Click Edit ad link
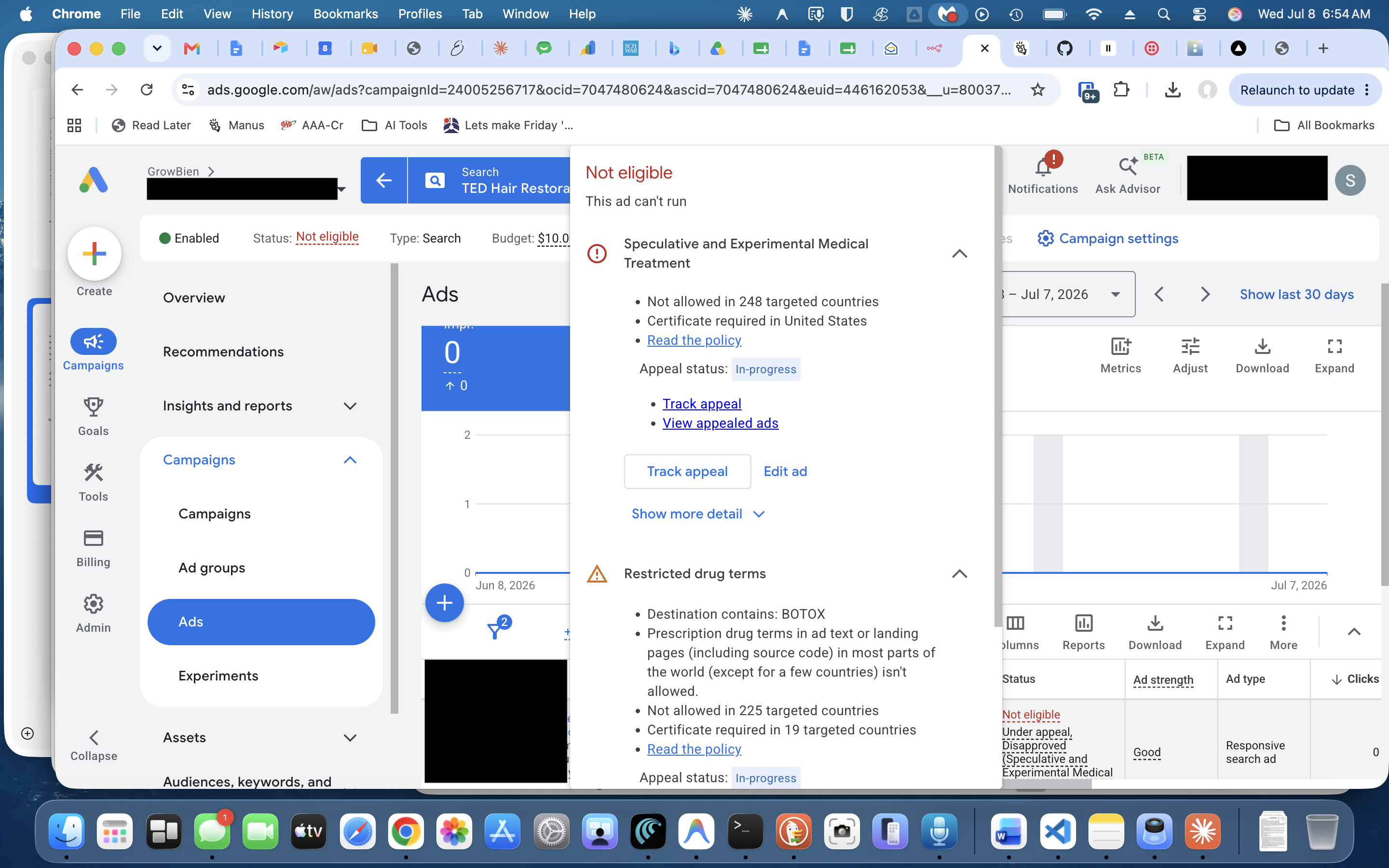This screenshot has width=1389, height=868. pos(785,471)
